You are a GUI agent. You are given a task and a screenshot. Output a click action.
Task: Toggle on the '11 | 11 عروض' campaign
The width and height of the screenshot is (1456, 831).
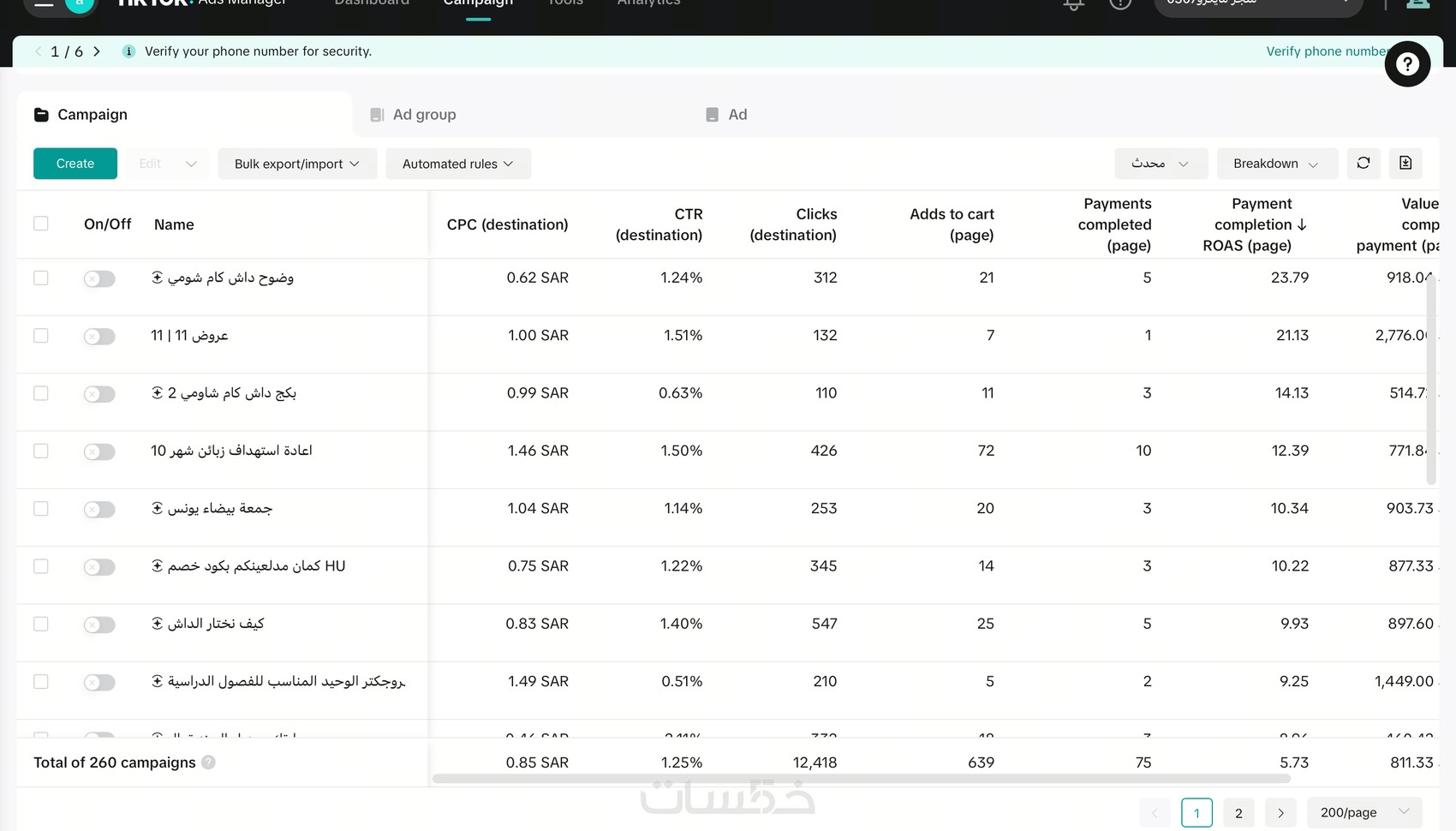99,337
